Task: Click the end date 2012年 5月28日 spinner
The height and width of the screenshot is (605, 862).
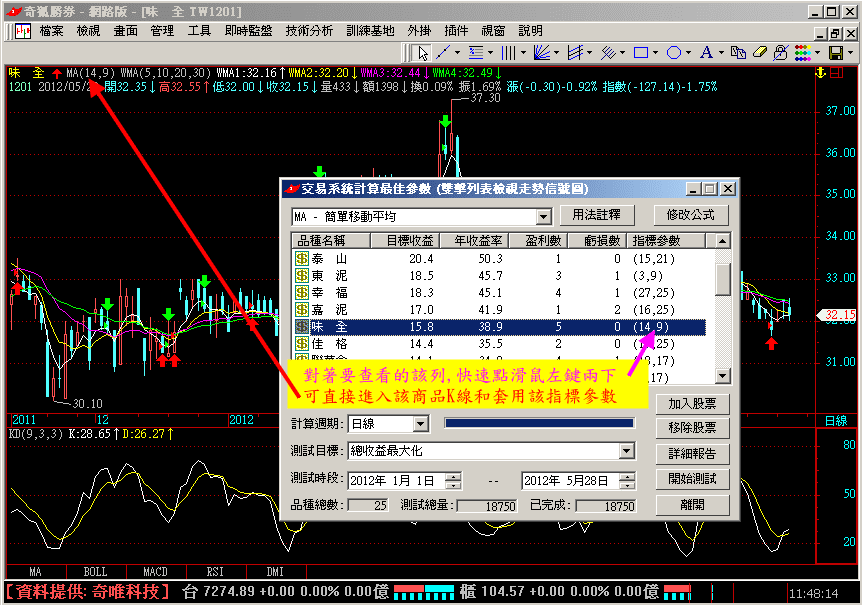Action: tap(627, 481)
